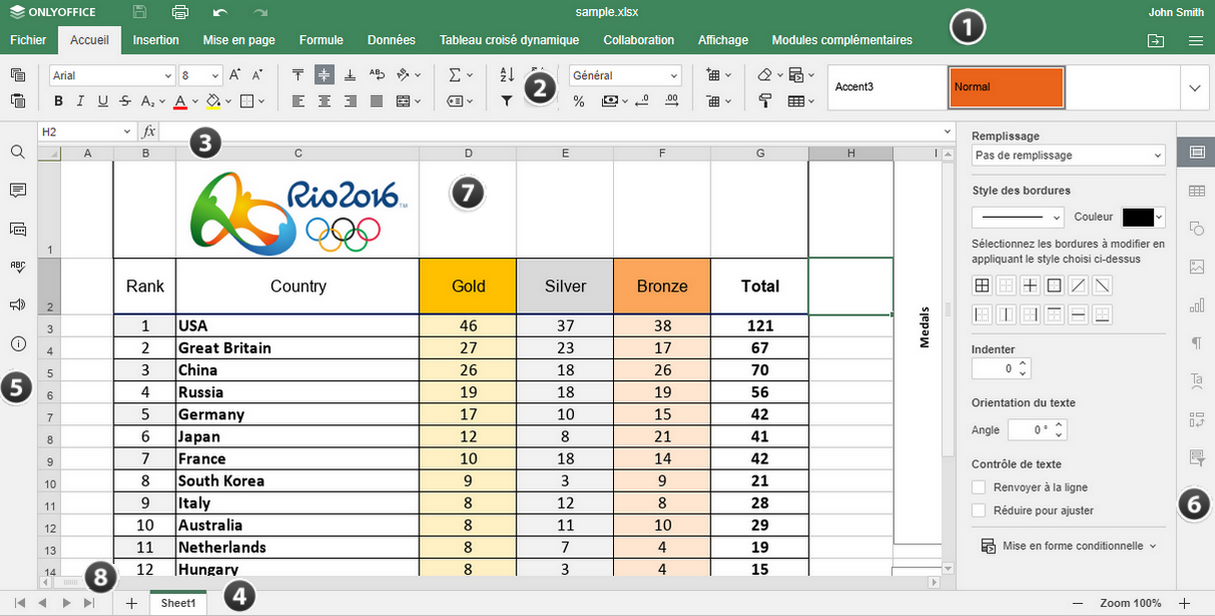Open the Comments panel in the left sidebar
The width and height of the screenshot is (1215, 616).
pos(18,190)
